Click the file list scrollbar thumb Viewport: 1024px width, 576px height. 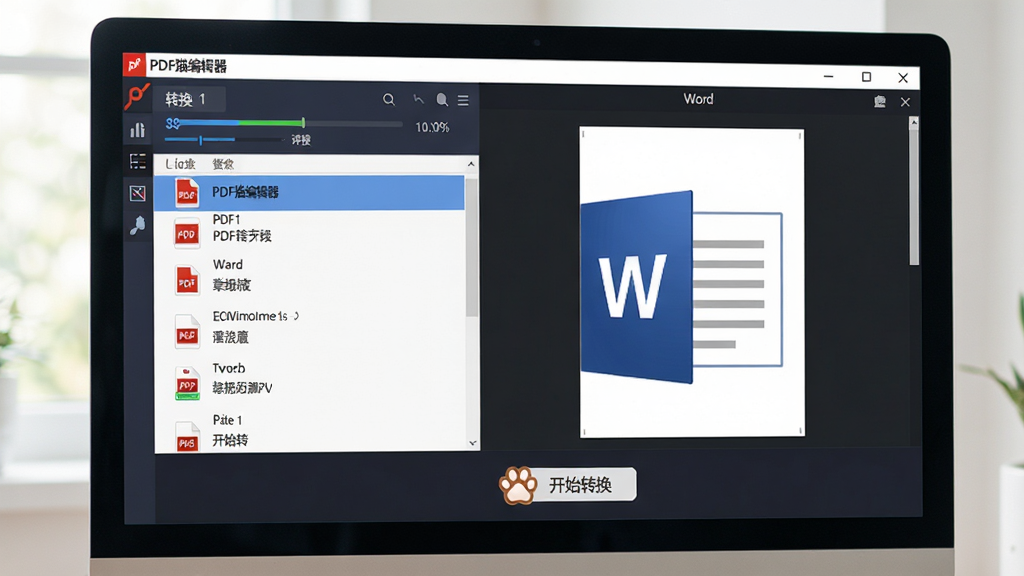[472, 246]
